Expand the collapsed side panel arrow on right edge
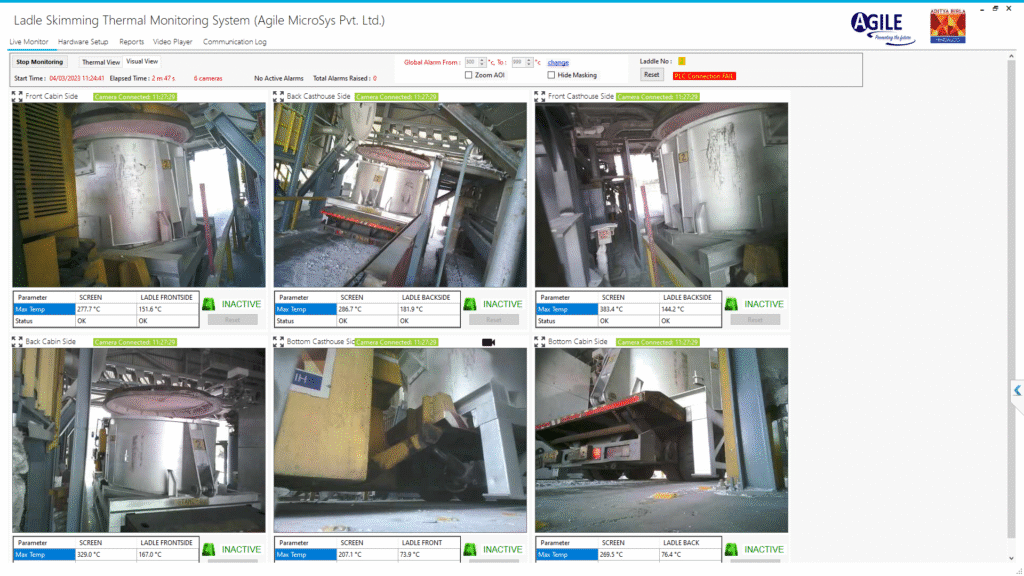1024x576 pixels. pos(1017,390)
